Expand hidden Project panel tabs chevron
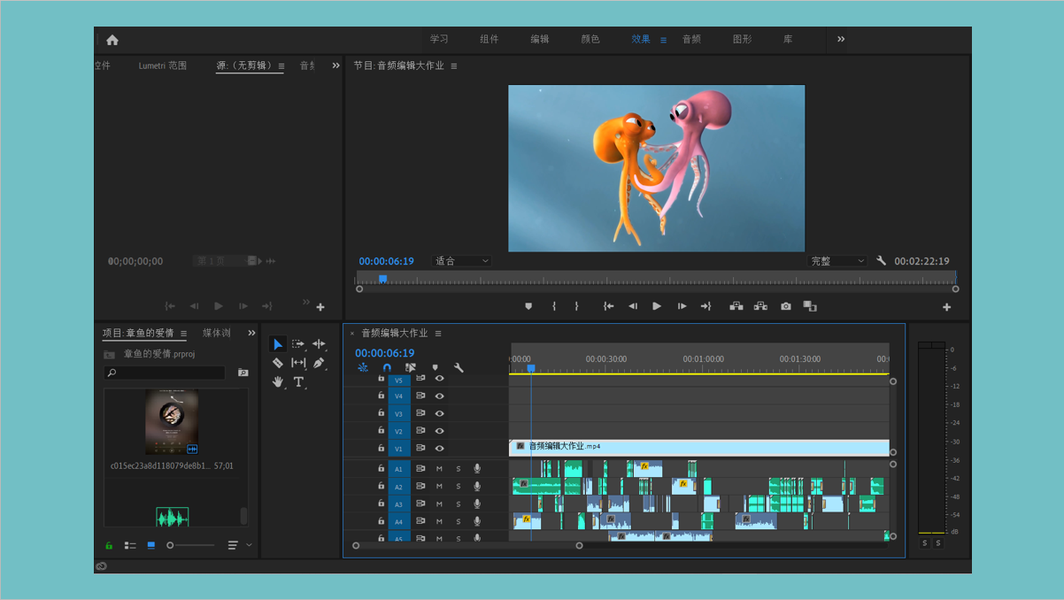The image size is (1064, 600). point(252,333)
